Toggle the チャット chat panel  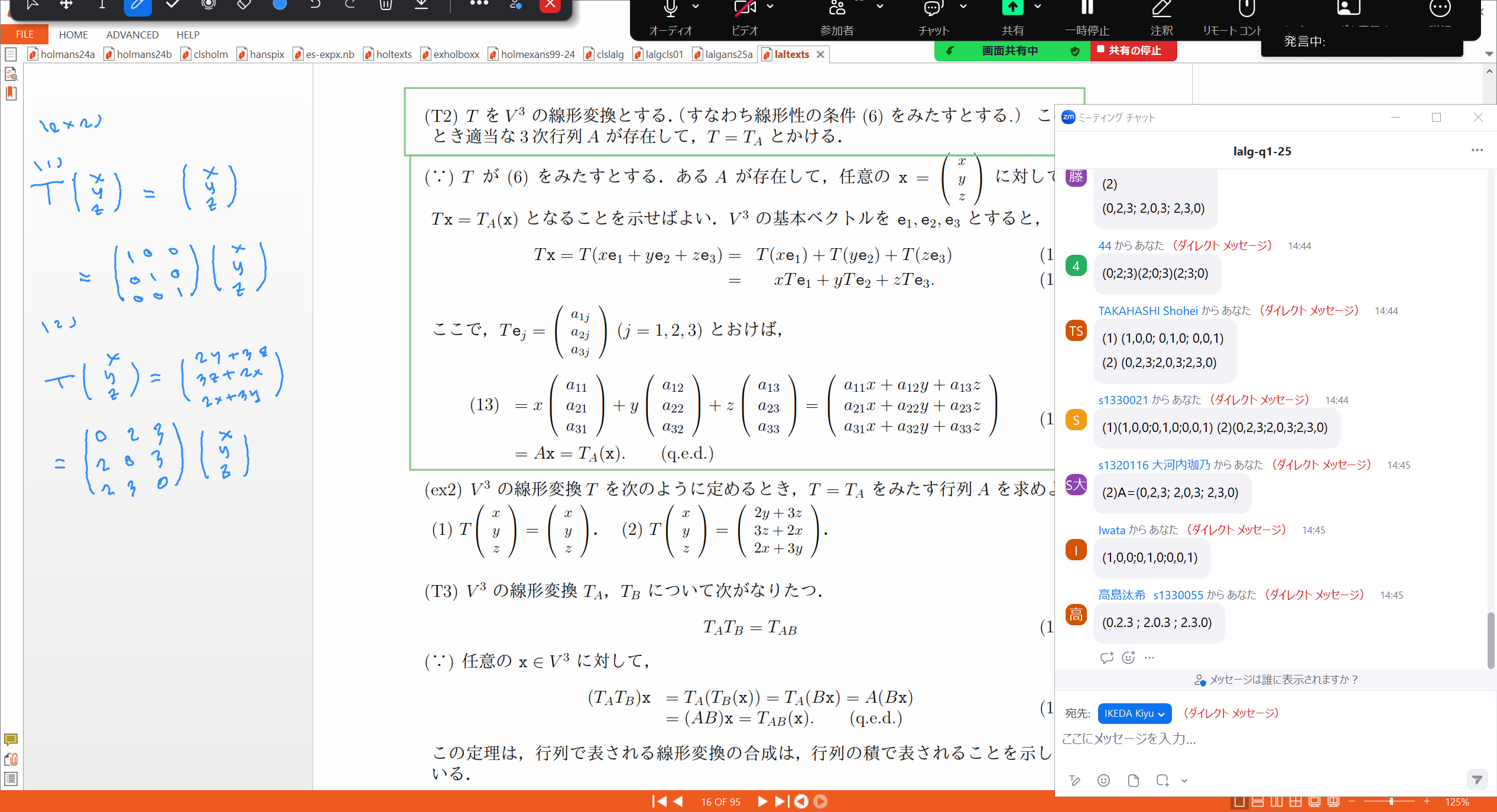pos(933,18)
